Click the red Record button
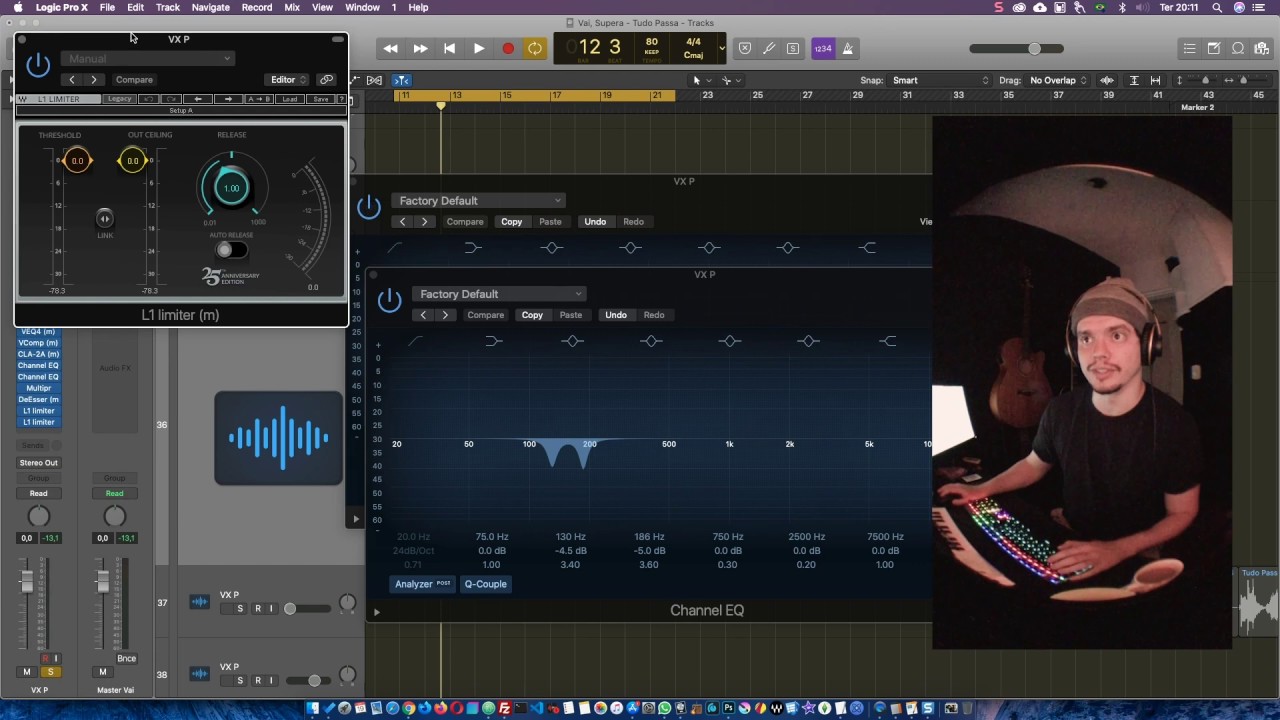Screen dimensions: 1280x720 [507, 48]
